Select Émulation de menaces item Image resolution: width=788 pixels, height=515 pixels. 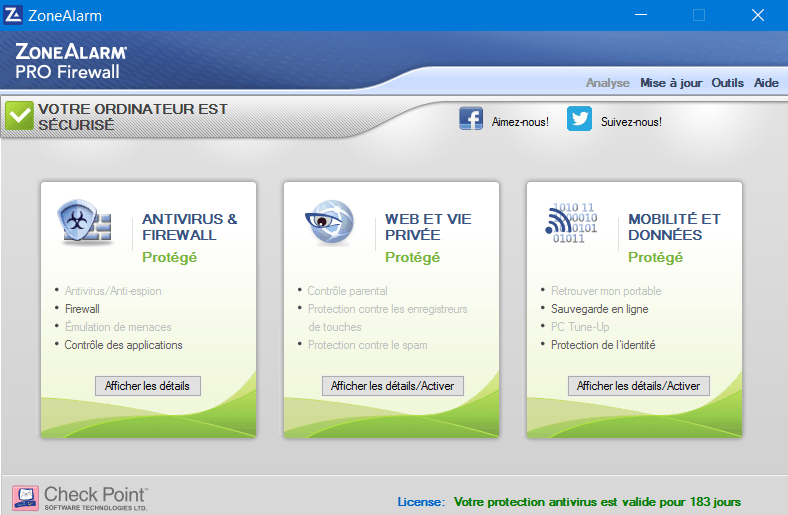click(118, 327)
